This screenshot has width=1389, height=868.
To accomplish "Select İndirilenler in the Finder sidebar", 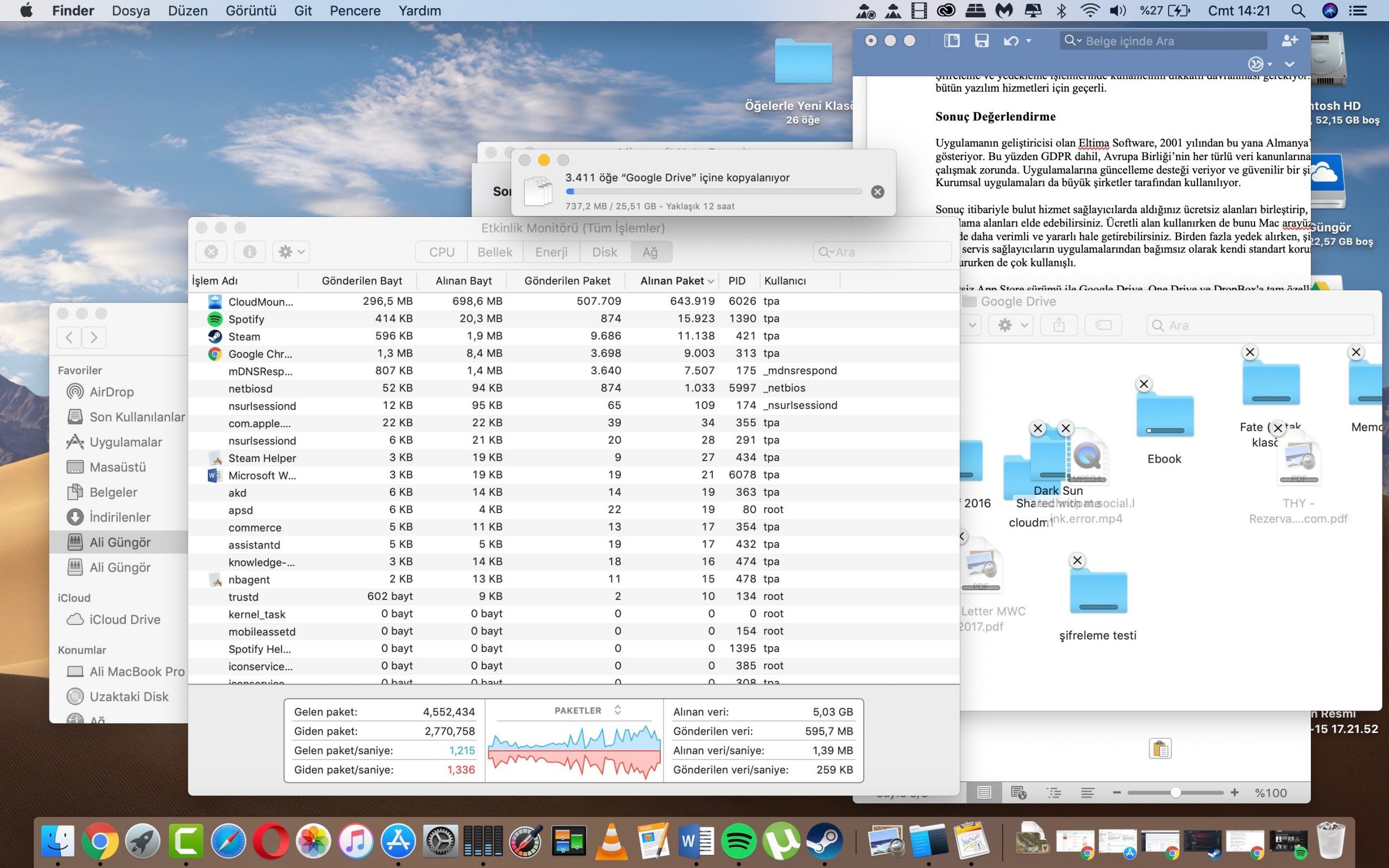I will point(119,517).
